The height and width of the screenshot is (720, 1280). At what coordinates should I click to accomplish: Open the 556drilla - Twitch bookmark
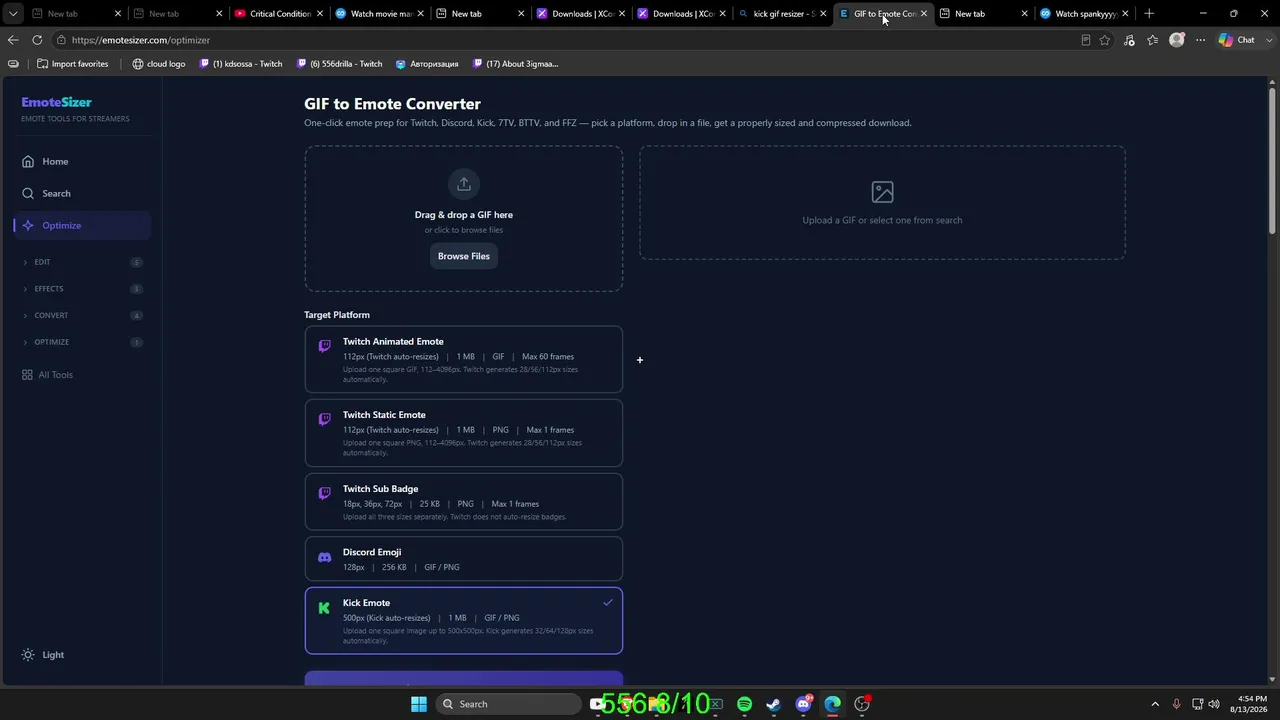(x=339, y=64)
